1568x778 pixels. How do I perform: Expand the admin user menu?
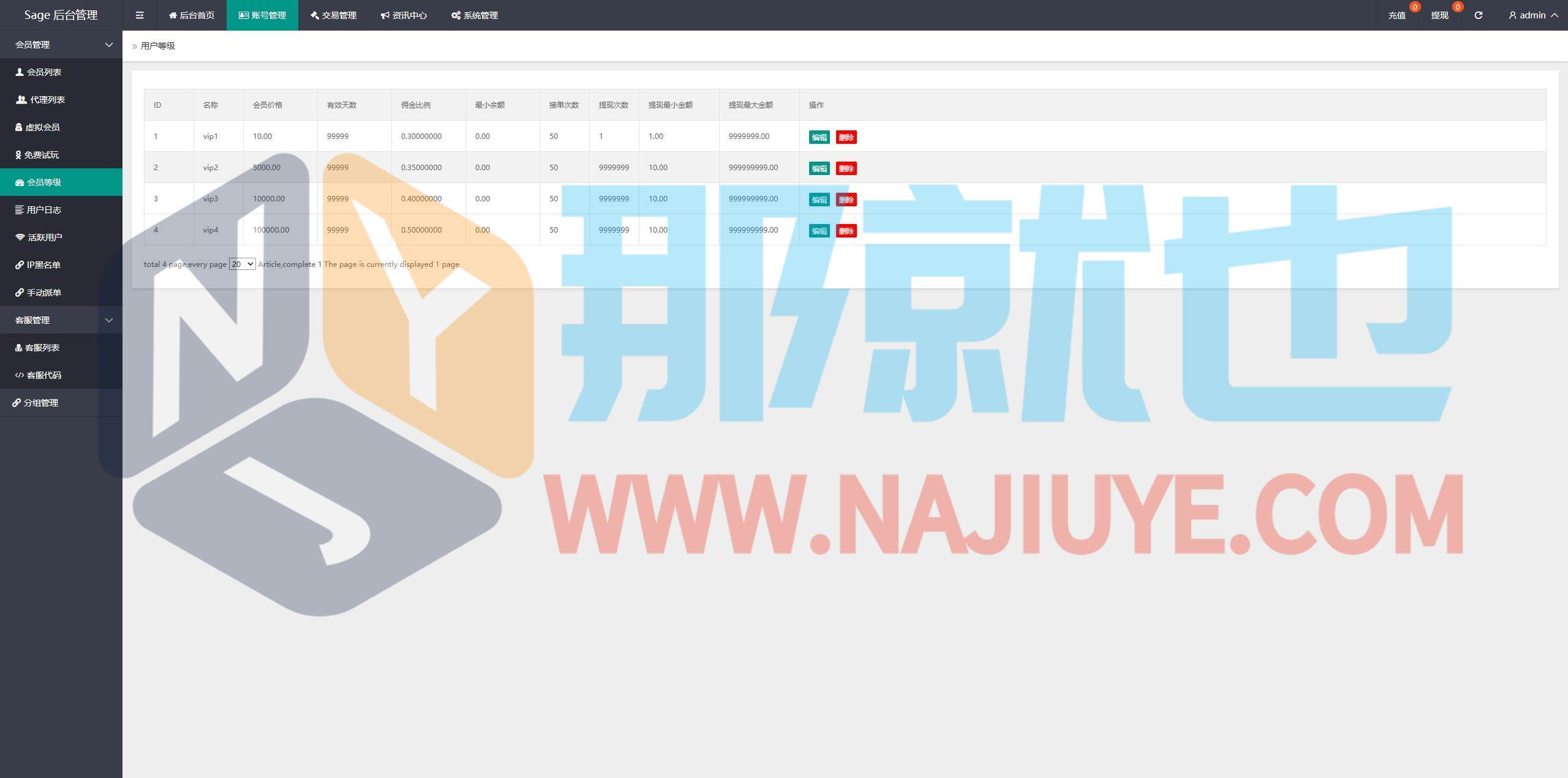(1533, 15)
